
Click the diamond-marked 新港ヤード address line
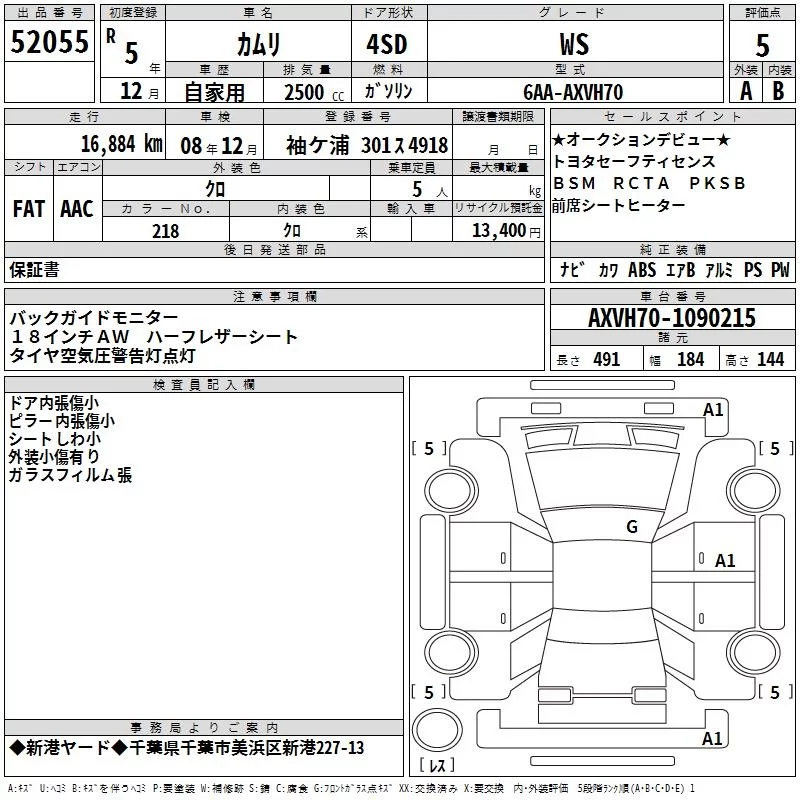click(x=187, y=748)
